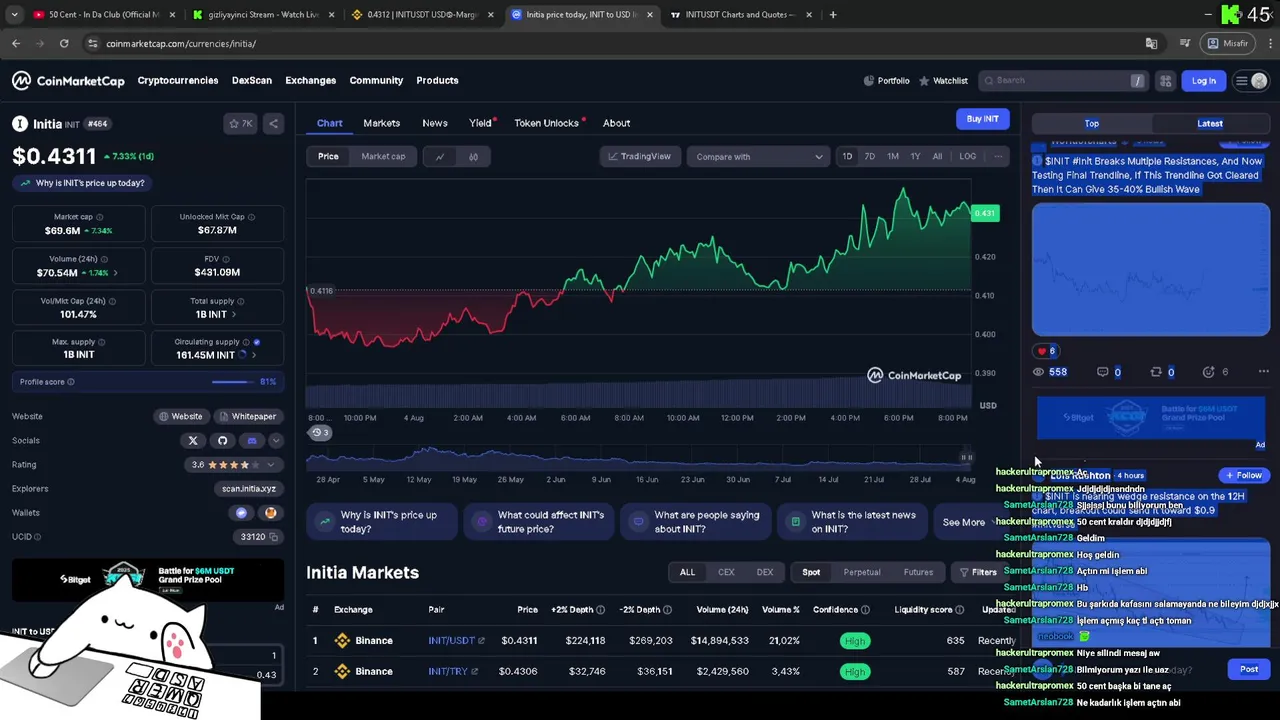Switch chart to candlestick style icon
This screenshot has height=720, width=1280.
(473, 156)
